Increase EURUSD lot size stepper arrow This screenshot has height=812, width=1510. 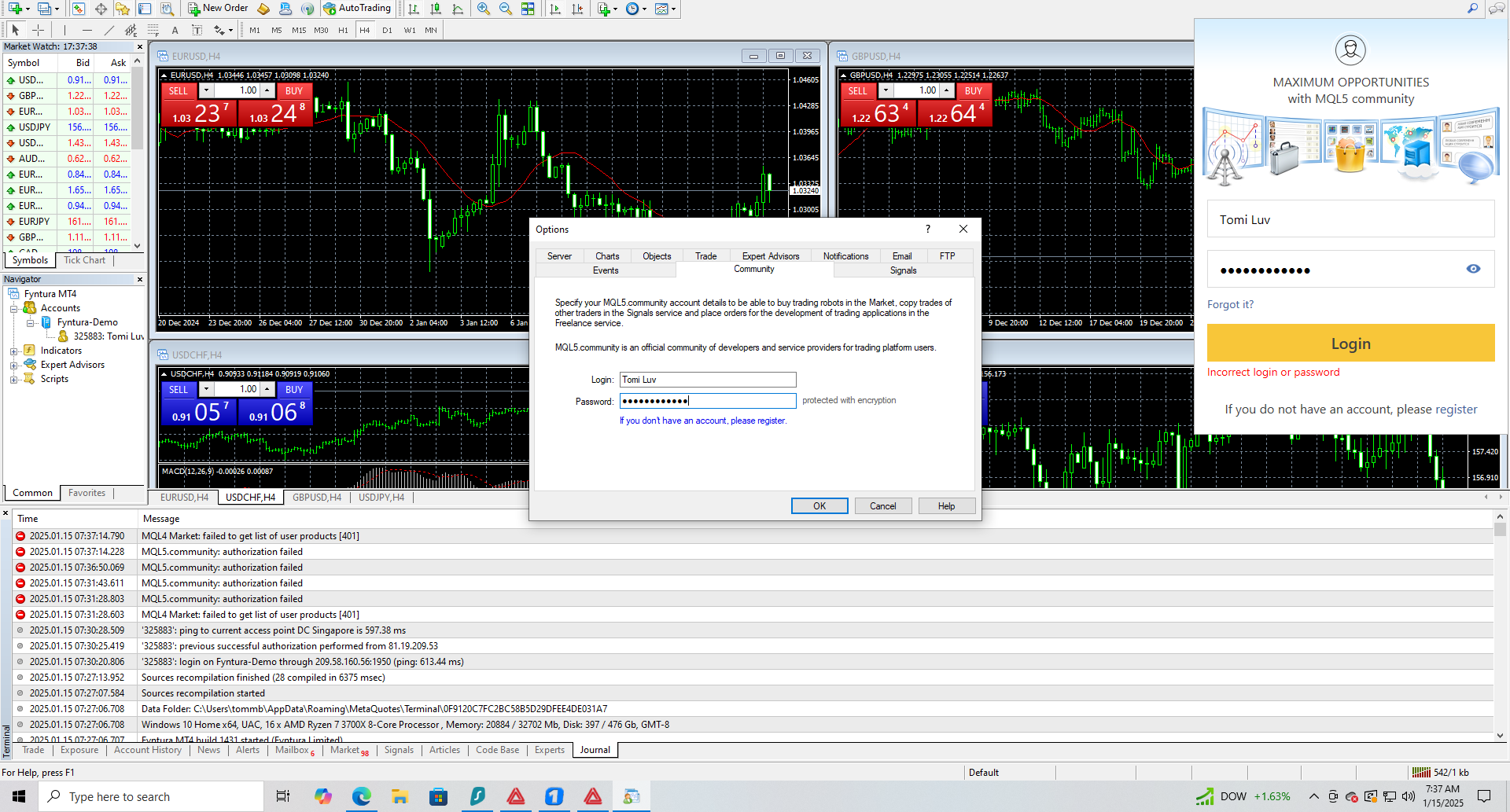click(x=267, y=90)
